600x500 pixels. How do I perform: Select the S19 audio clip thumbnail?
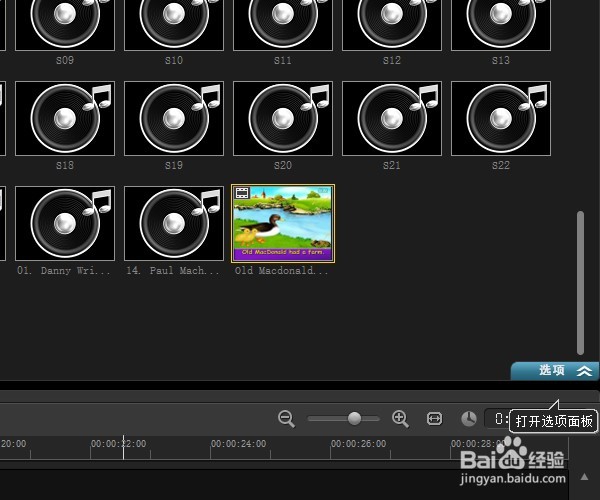point(174,118)
